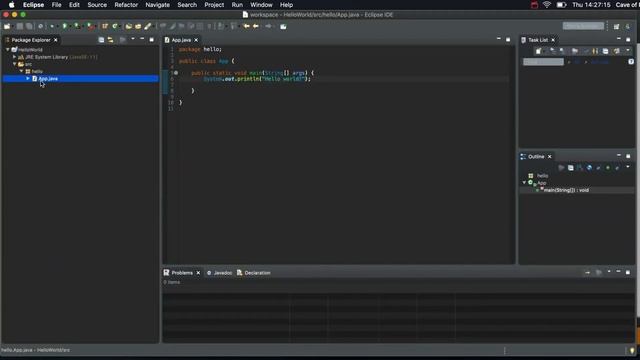Screen dimensions: 640x360
Task: Click Collapse All icon in Task List toolbar
Action: 605,51
